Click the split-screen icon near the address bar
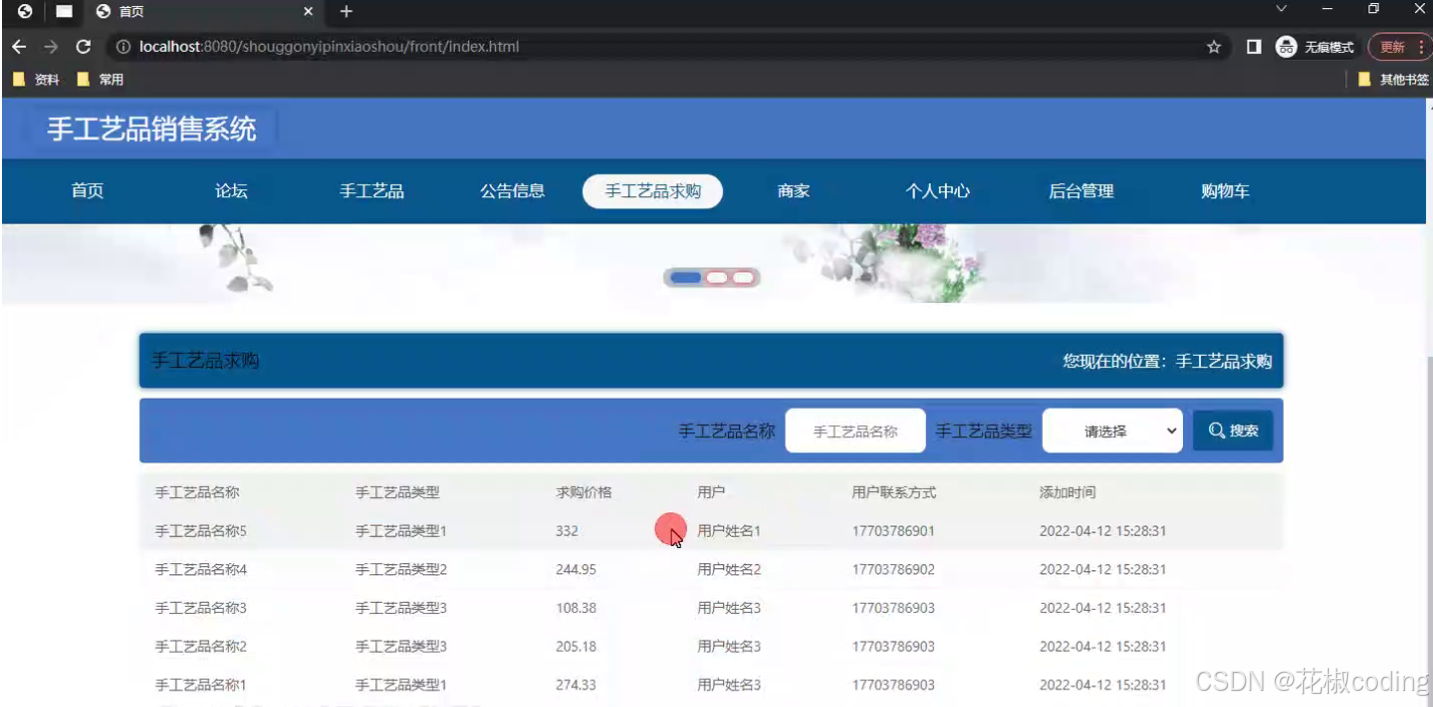Viewport: 1433px width, 707px height. 1253,46
